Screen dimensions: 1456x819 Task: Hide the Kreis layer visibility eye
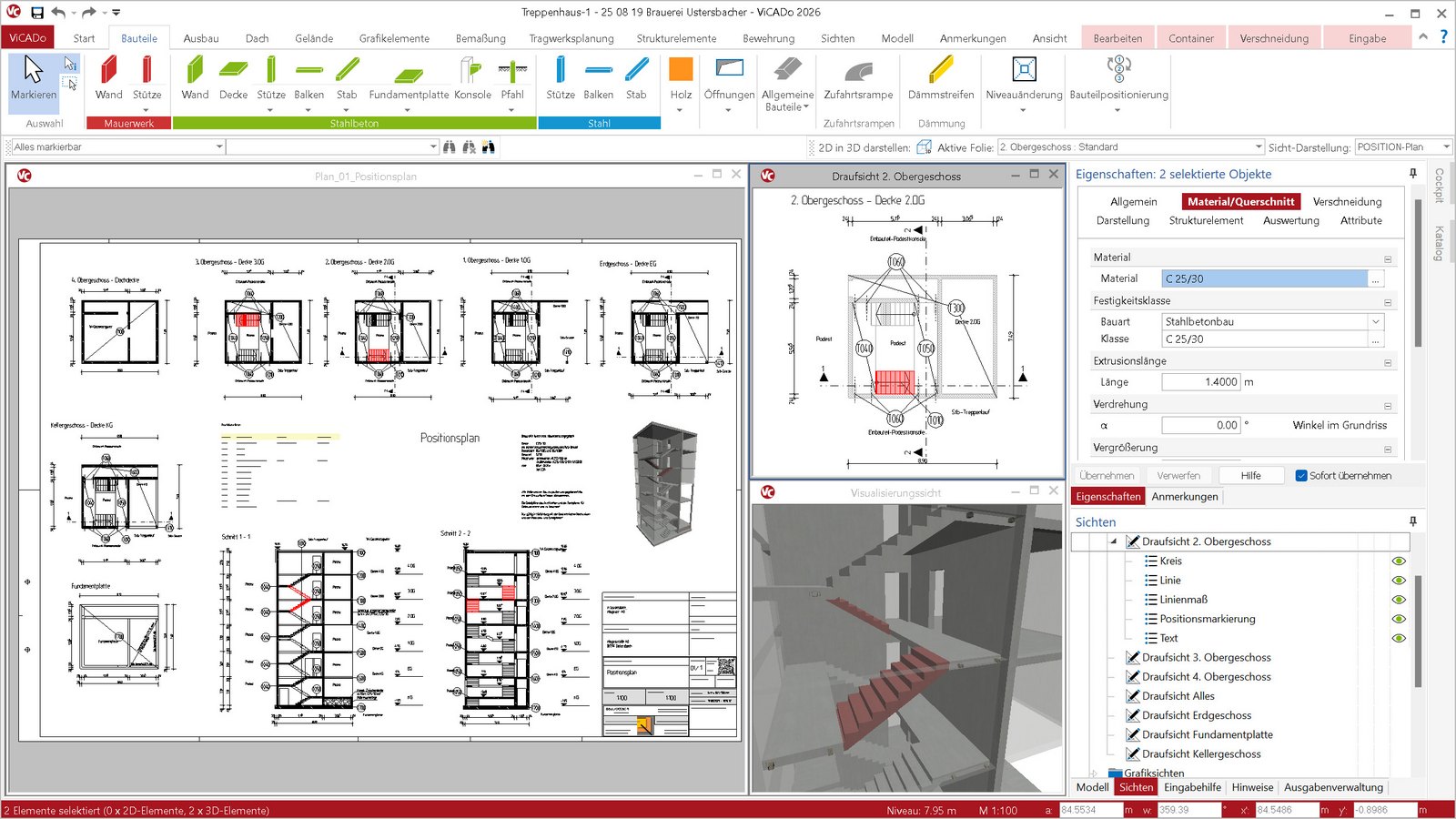click(x=1399, y=561)
